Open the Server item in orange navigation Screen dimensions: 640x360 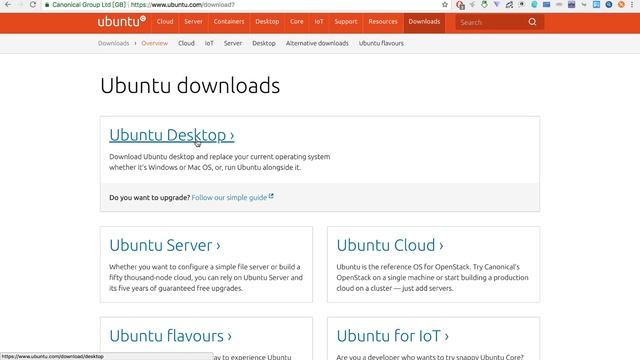(x=193, y=22)
